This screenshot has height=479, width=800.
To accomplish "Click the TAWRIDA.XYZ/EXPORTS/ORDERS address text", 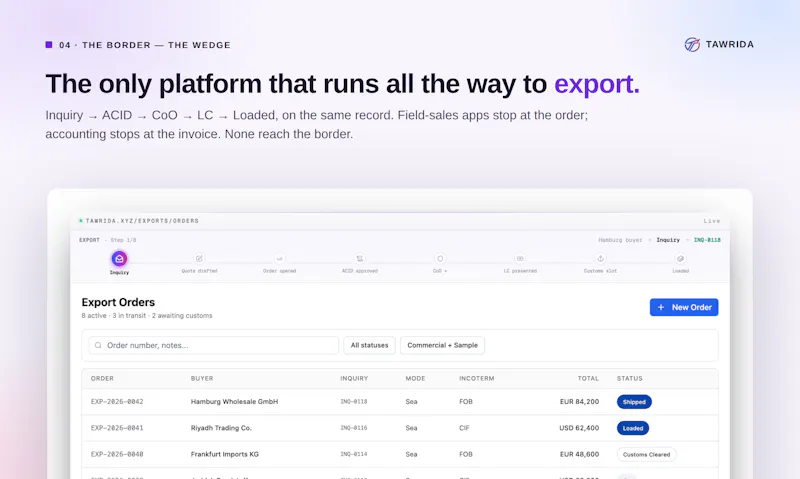I will (142, 221).
